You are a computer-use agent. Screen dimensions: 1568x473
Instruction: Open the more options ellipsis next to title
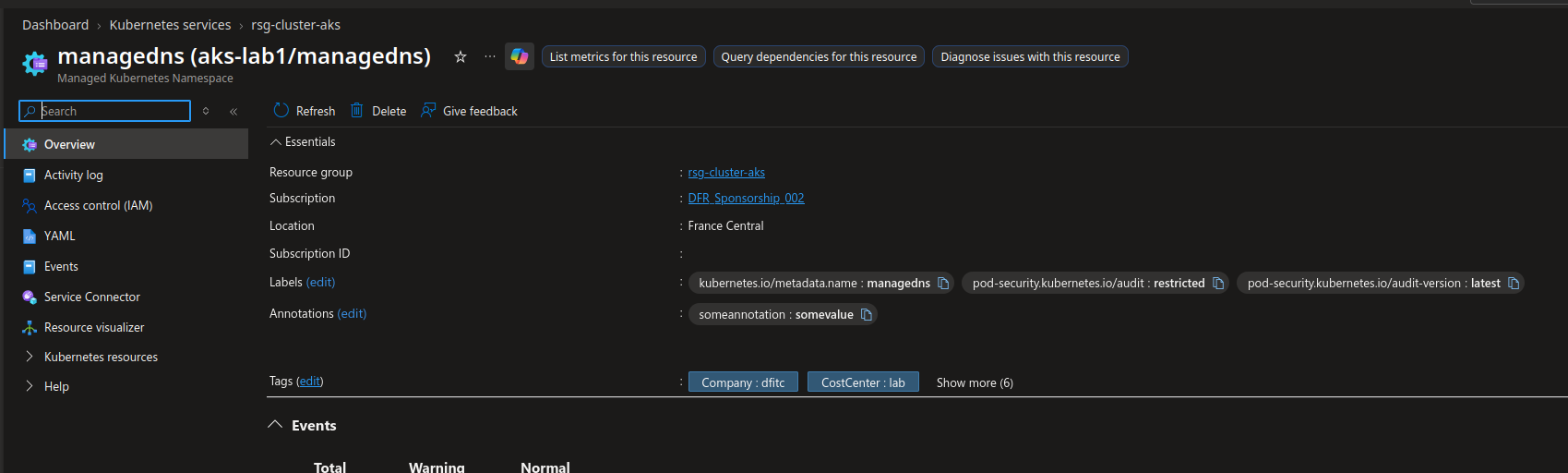tap(490, 56)
